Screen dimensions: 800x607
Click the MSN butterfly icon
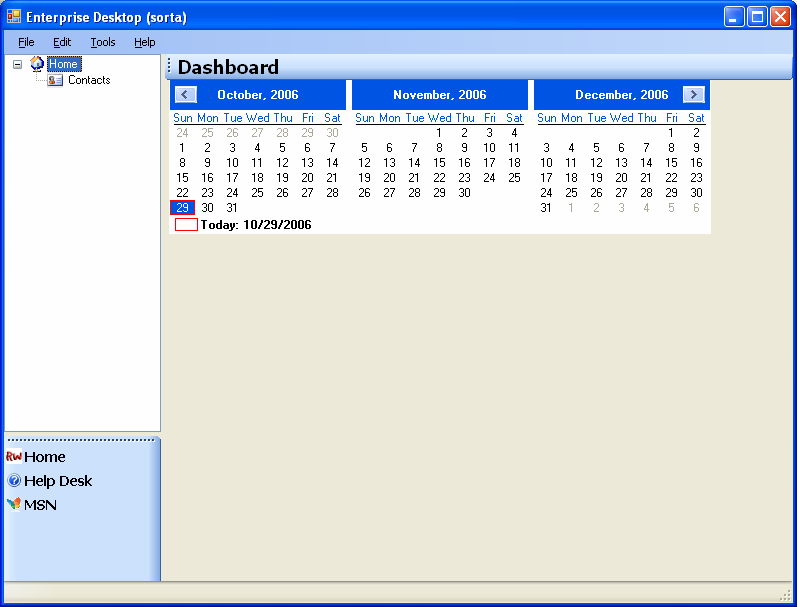tap(14, 505)
